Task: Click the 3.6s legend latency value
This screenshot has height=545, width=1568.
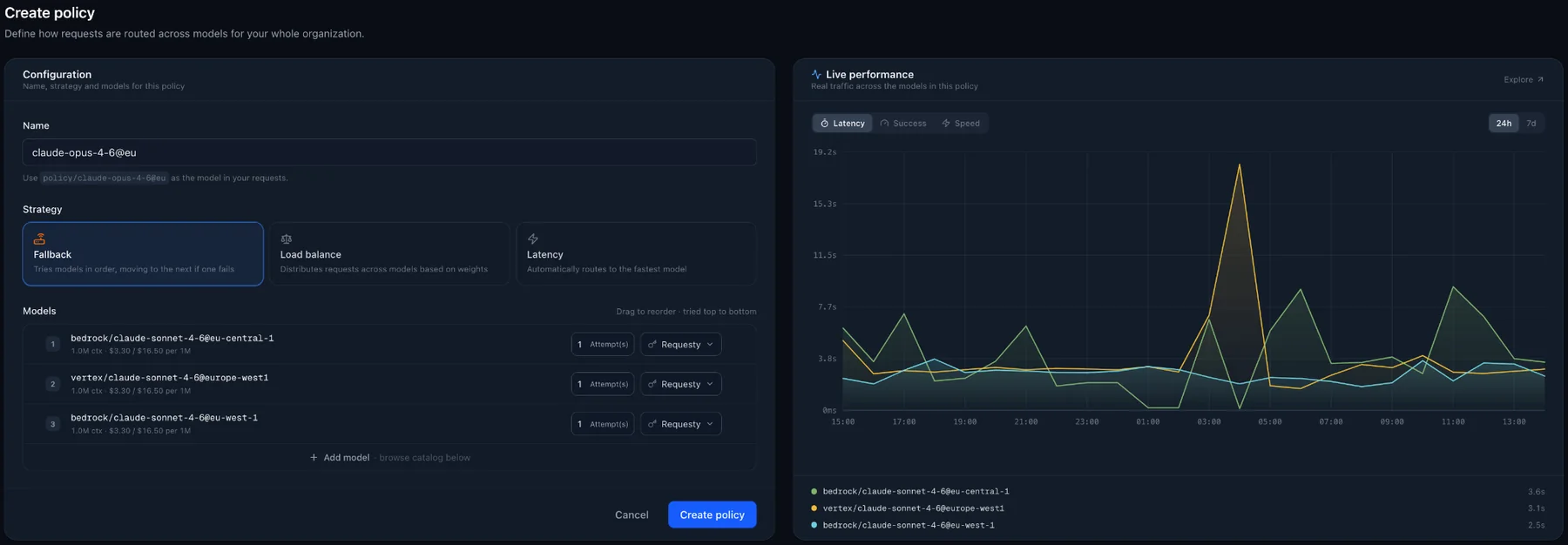Action: [x=1536, y=492]
